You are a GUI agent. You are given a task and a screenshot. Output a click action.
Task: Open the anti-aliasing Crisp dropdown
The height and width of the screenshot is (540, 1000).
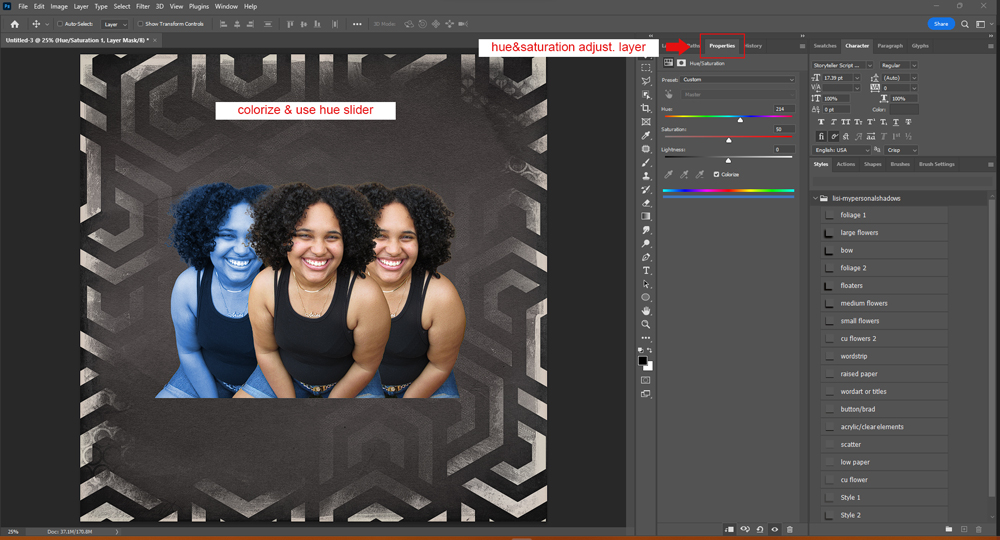point(901,150)
